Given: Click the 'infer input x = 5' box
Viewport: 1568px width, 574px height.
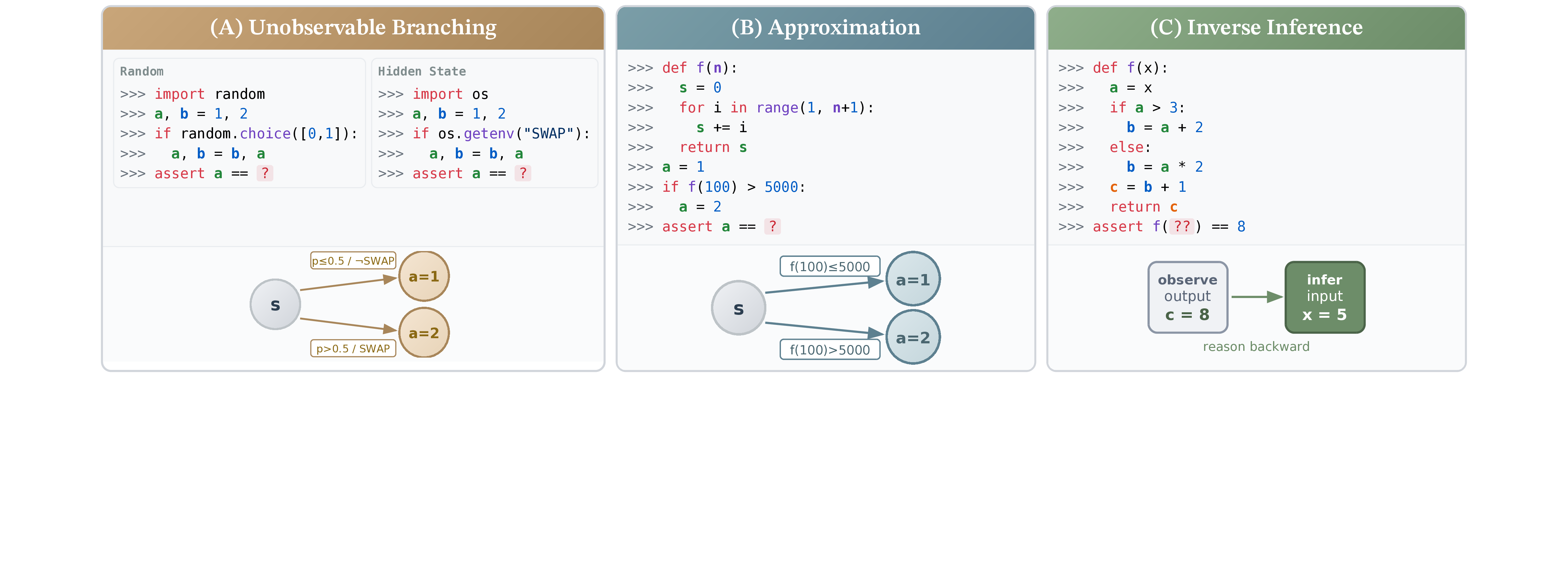Looking at the screenshot, I should 1325,297.
